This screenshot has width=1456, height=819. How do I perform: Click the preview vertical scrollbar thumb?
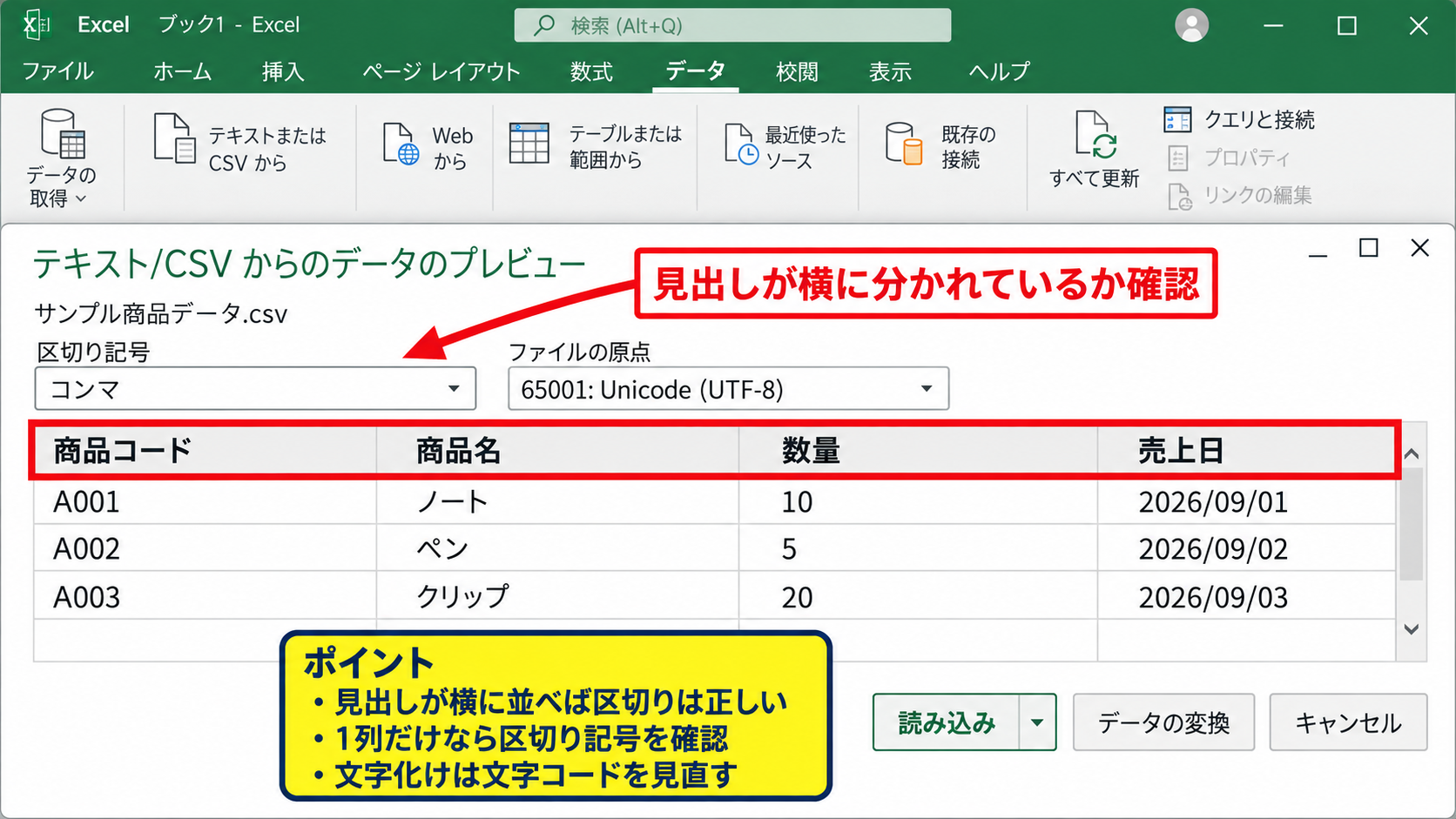click(x=1412, y=524)
